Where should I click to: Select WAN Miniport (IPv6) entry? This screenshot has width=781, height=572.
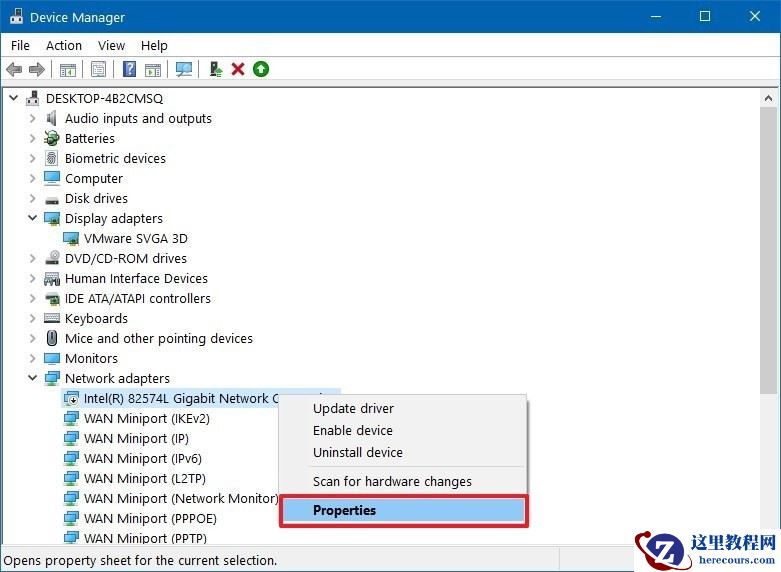[x=142, y=458]
